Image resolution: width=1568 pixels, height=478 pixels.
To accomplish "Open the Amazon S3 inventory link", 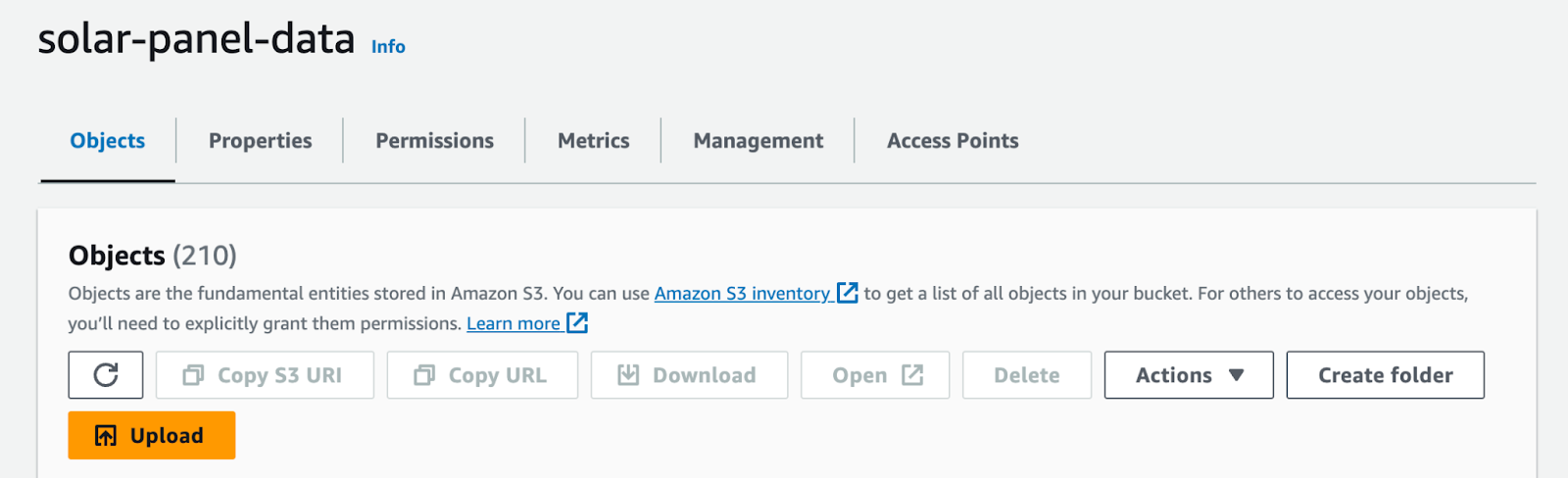I will pos(742,294).
